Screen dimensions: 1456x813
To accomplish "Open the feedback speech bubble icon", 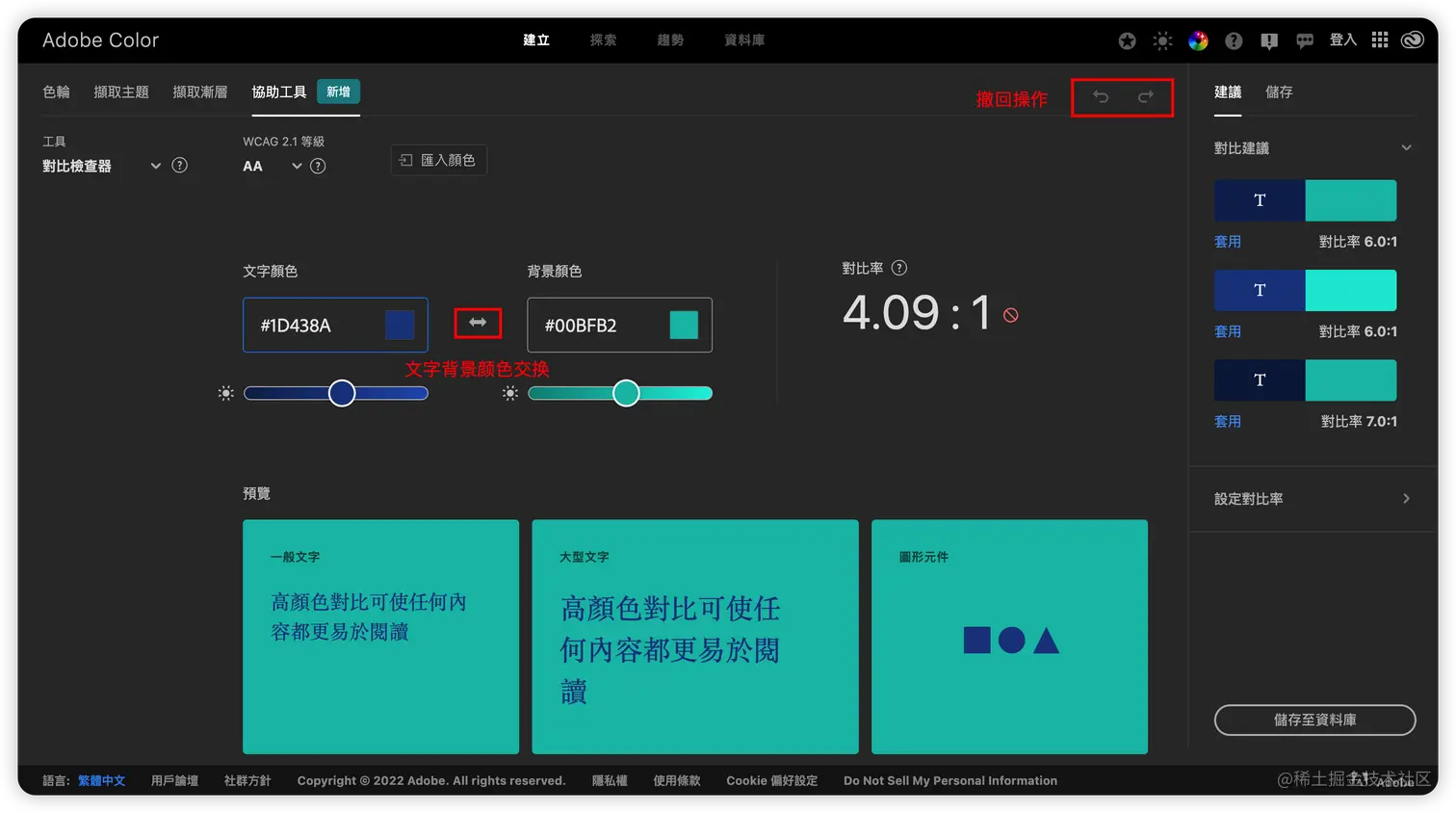I will 1305,40.
